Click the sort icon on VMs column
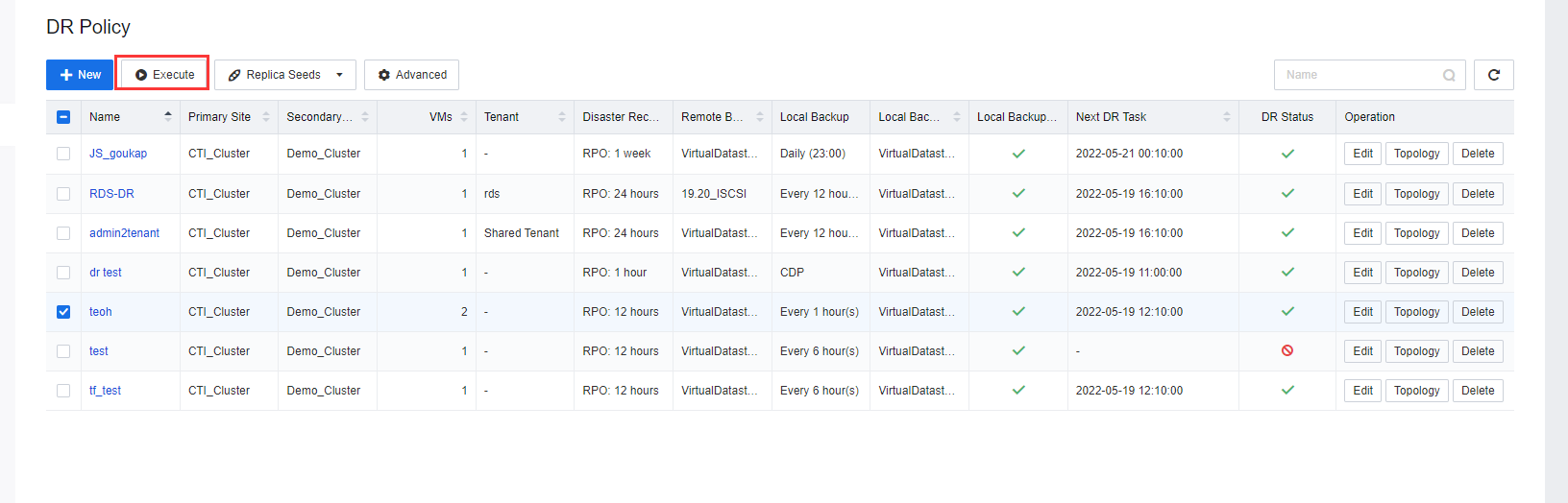The image size is (1568, 503). tap(464, 117)
